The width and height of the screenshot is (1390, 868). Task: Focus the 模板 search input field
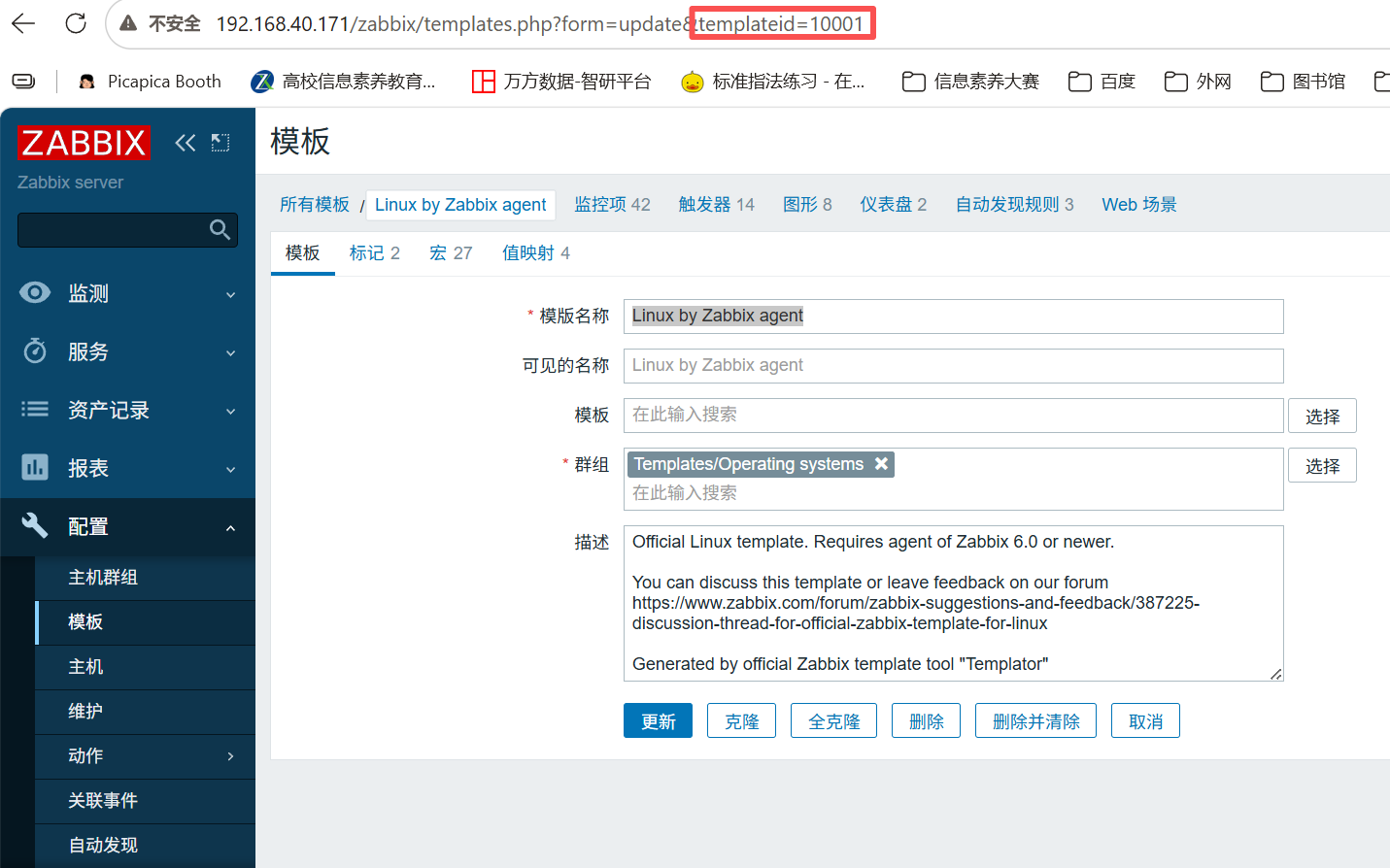[x=953, y=416]
